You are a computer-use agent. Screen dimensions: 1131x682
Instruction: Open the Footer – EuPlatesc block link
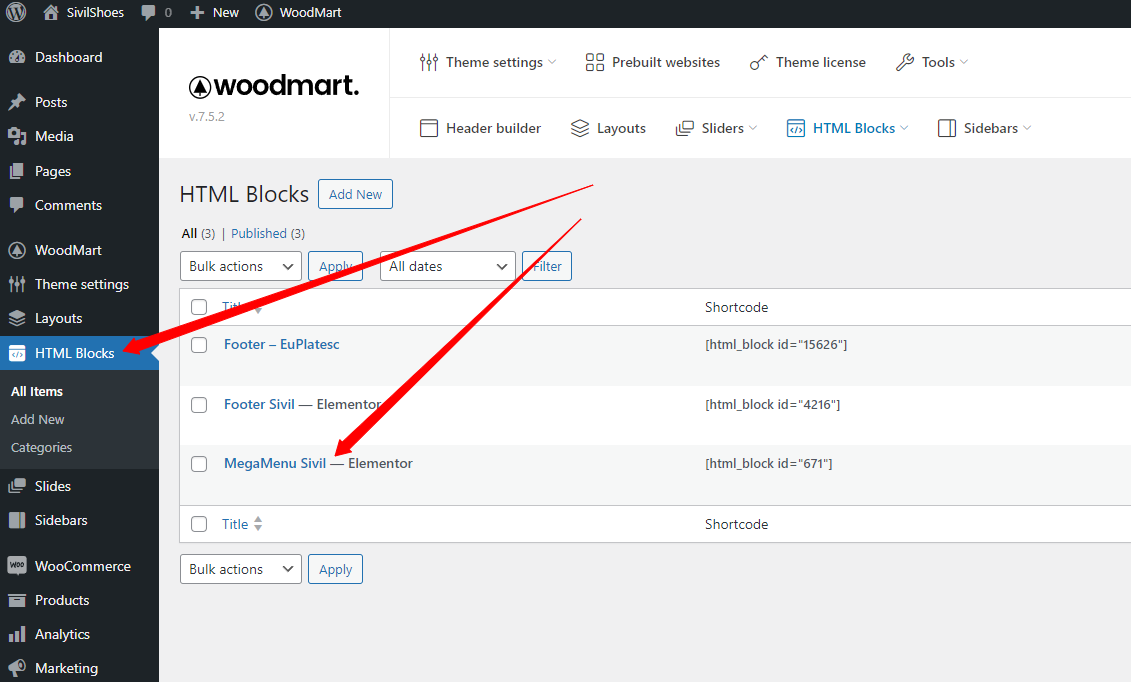click(281, 345)
